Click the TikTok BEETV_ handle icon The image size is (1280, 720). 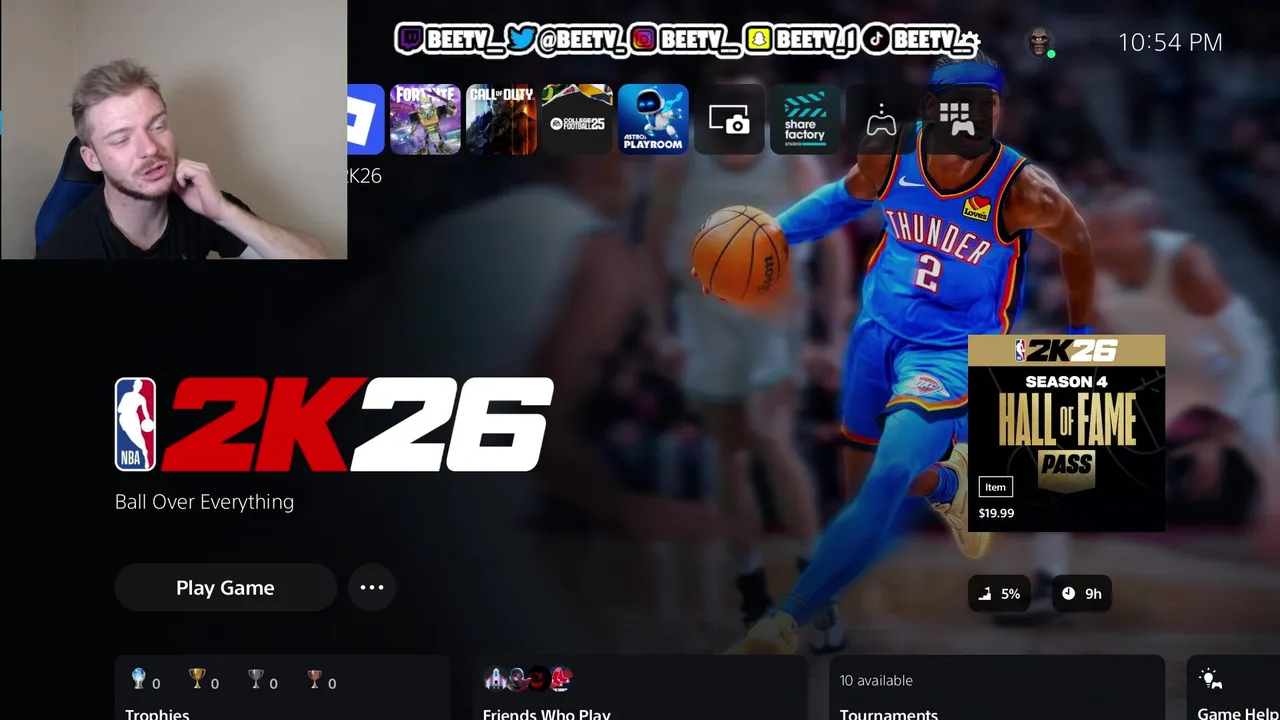pos(876,40)
